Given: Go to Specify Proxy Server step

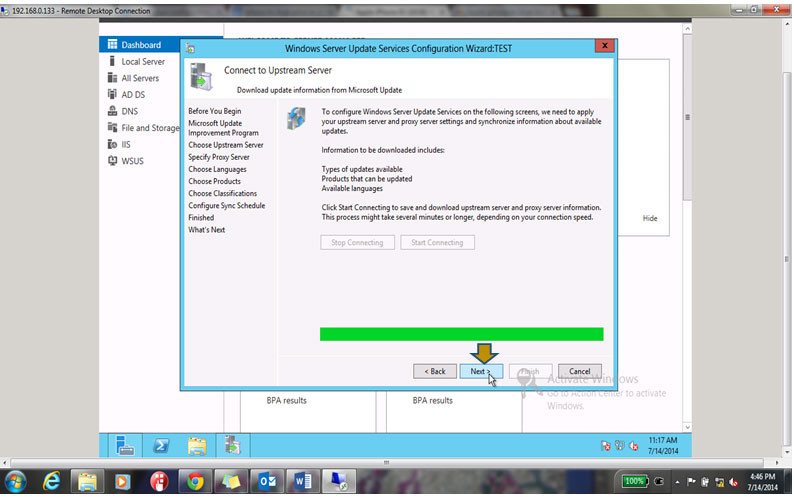Looking at the screenshot, I should (219, 157).
